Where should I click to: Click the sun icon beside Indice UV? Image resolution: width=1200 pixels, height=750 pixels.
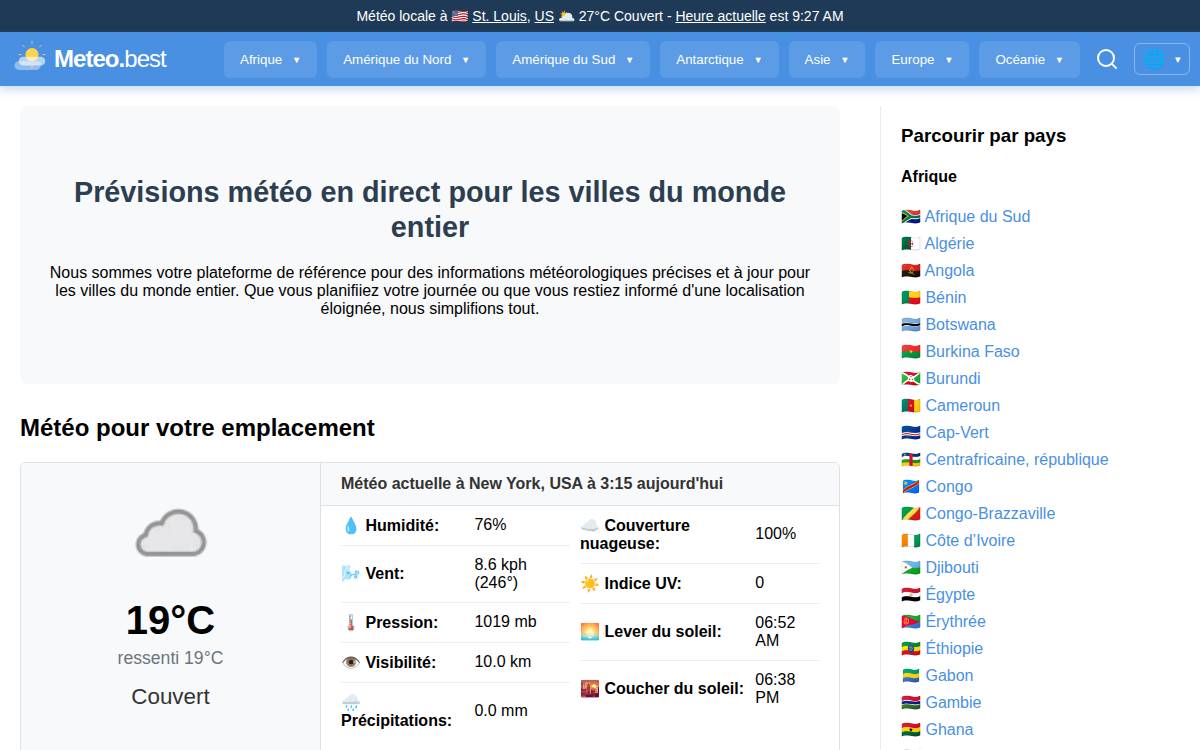point(590,583)
